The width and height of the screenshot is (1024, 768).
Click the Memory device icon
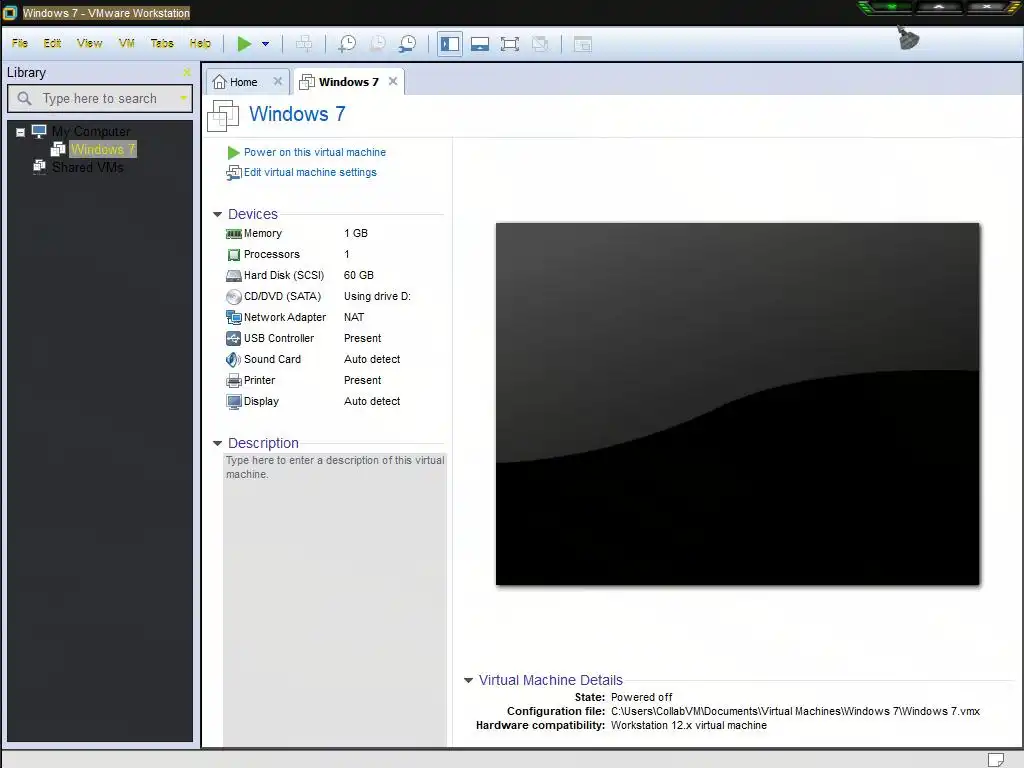tap(233, 234)
